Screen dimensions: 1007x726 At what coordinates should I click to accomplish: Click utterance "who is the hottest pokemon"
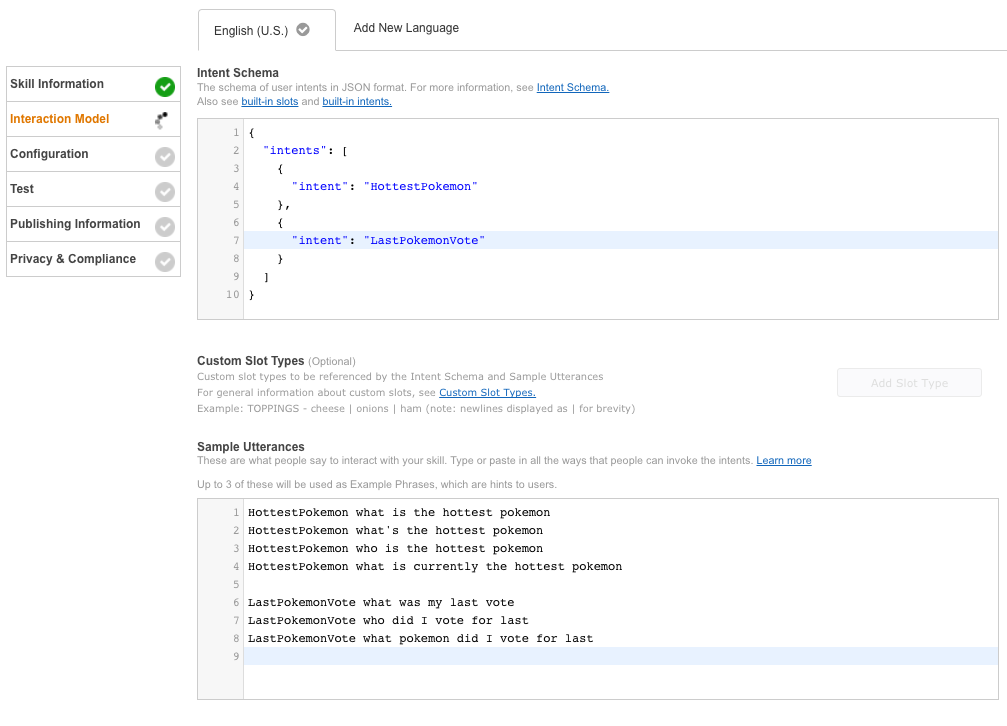click(450, 549)
